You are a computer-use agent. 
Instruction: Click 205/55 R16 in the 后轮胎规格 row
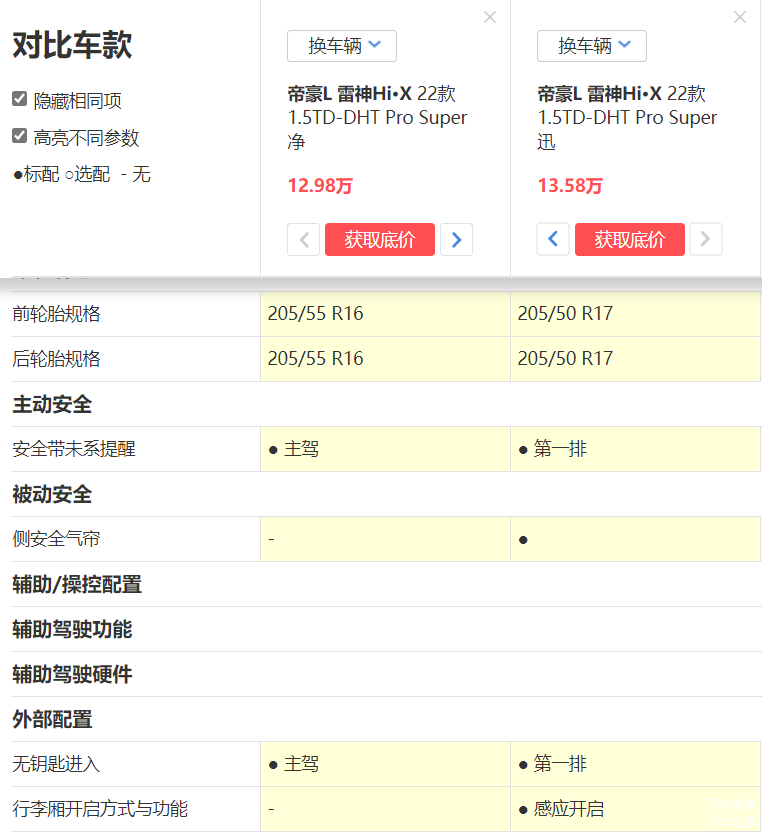[315, 359]
